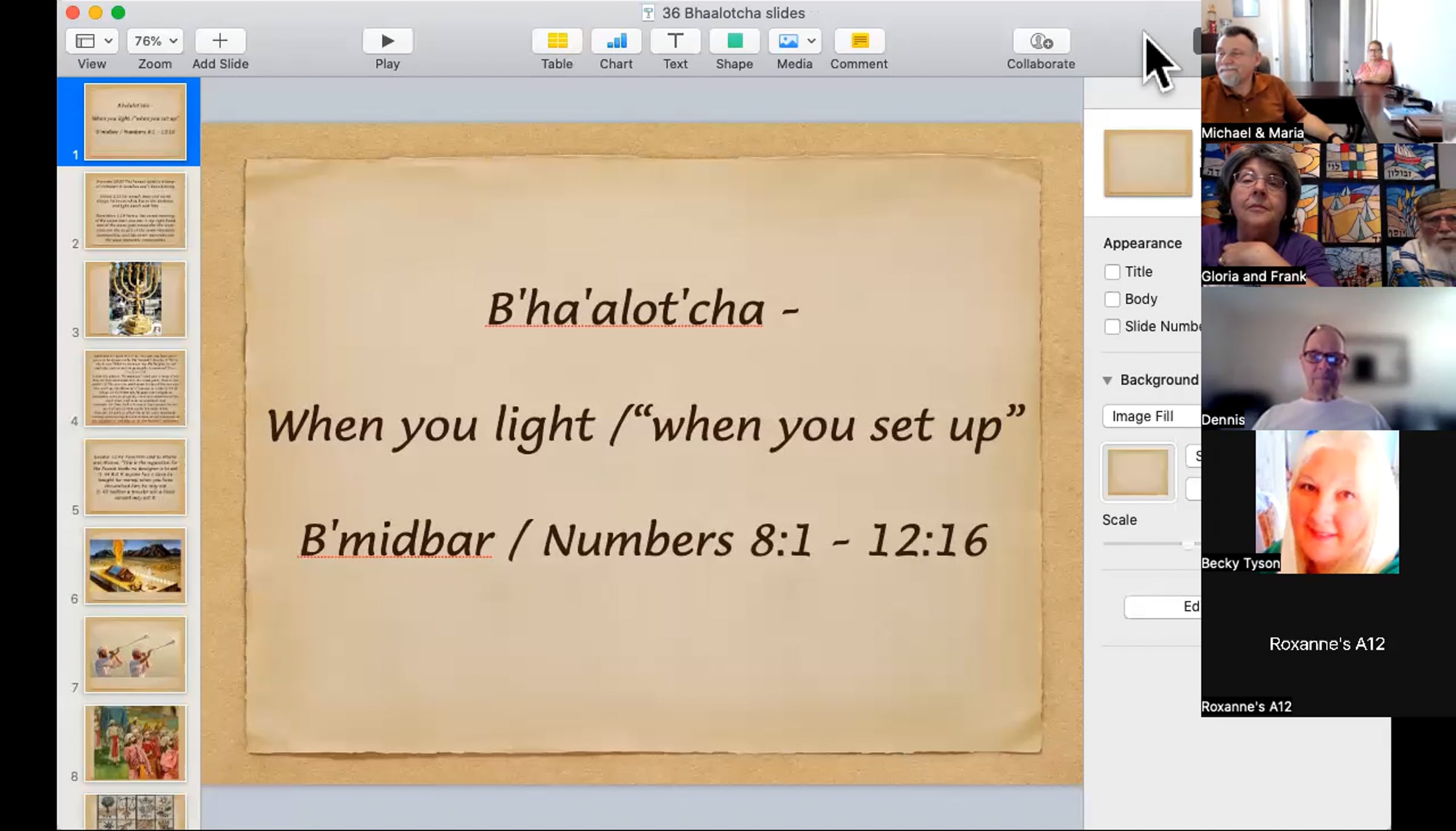Viewport: 1456px width, 831px height.
Task: Open the 76% Zoom dropdown
Action: point(155,41)
